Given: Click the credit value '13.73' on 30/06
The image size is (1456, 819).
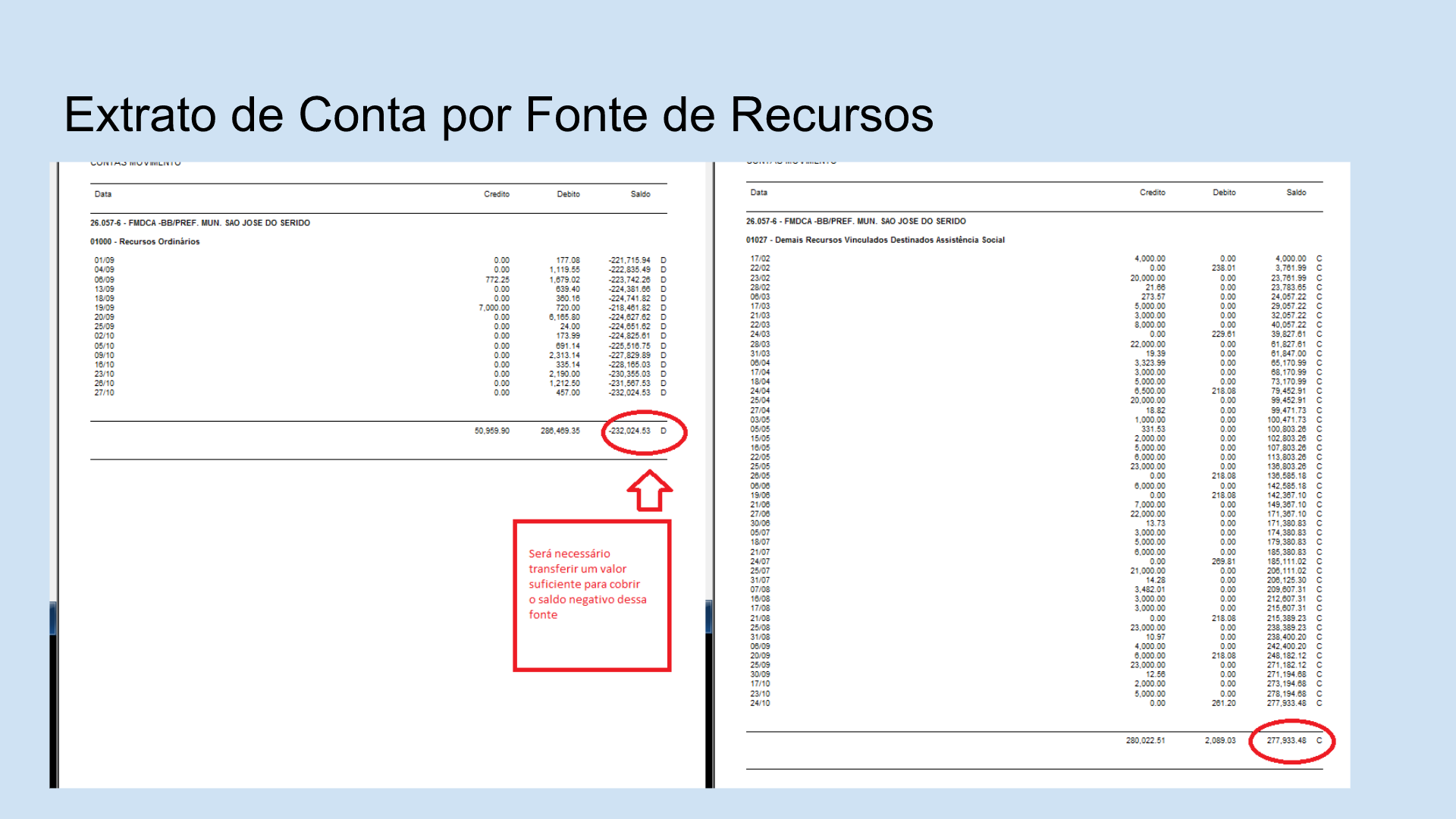Looking at the screenshot, I should click(1156, 523).
